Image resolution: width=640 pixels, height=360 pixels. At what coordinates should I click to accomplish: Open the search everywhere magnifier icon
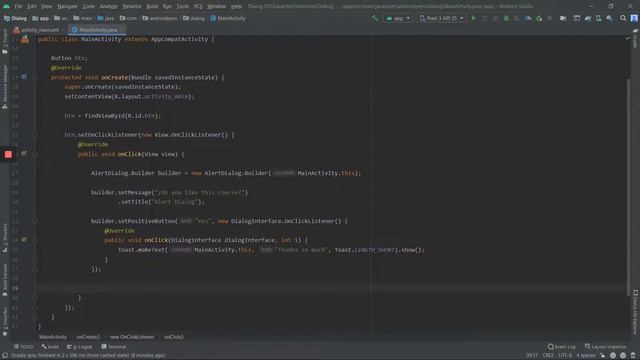pos(623,18)
